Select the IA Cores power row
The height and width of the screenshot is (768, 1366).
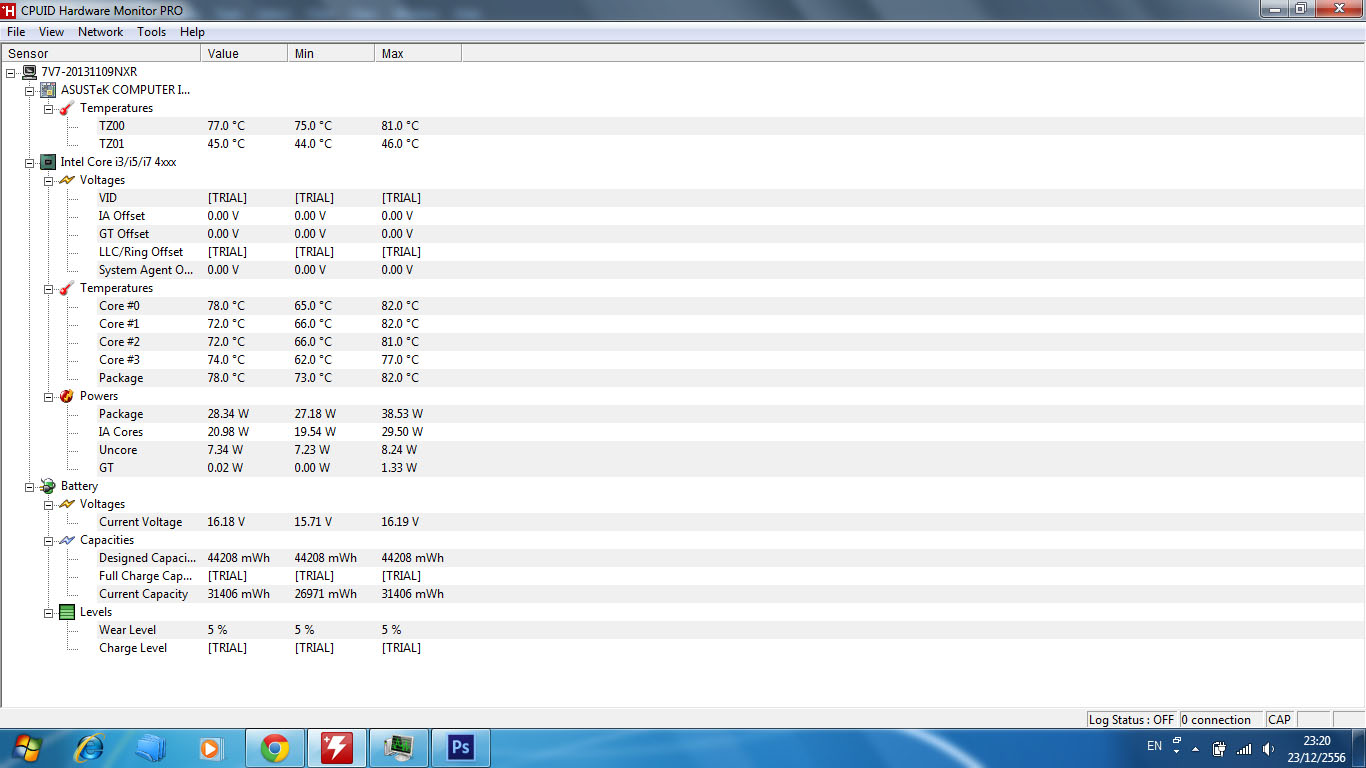point(682,432)
